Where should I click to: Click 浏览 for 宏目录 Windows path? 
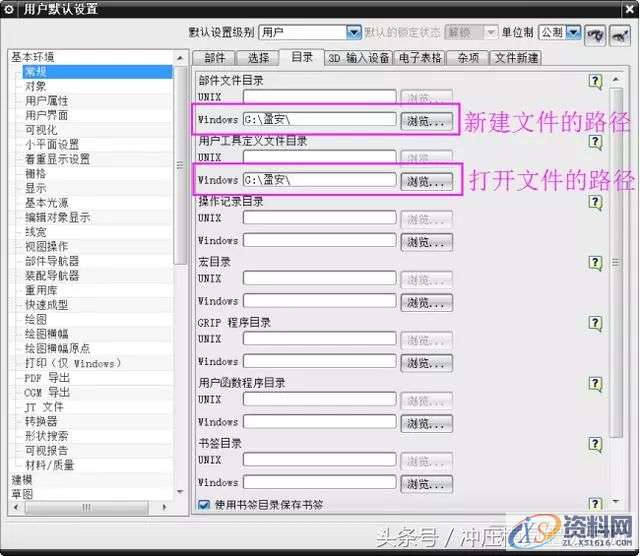coord(427,302)
